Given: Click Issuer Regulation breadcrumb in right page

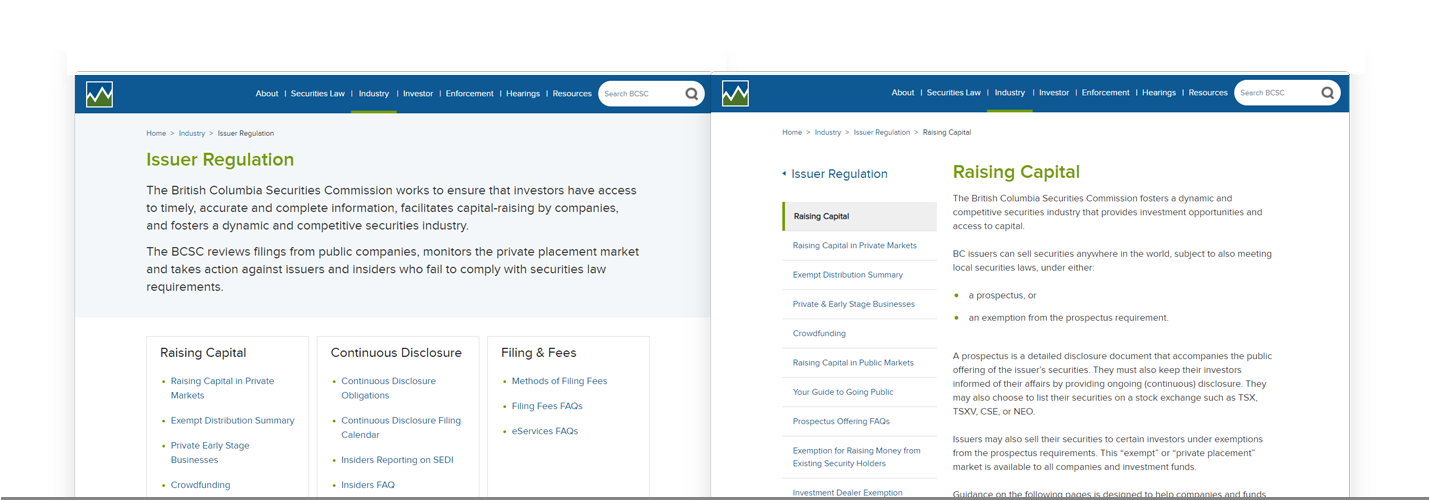Looking at the screenshot, I should click(882, 132).
